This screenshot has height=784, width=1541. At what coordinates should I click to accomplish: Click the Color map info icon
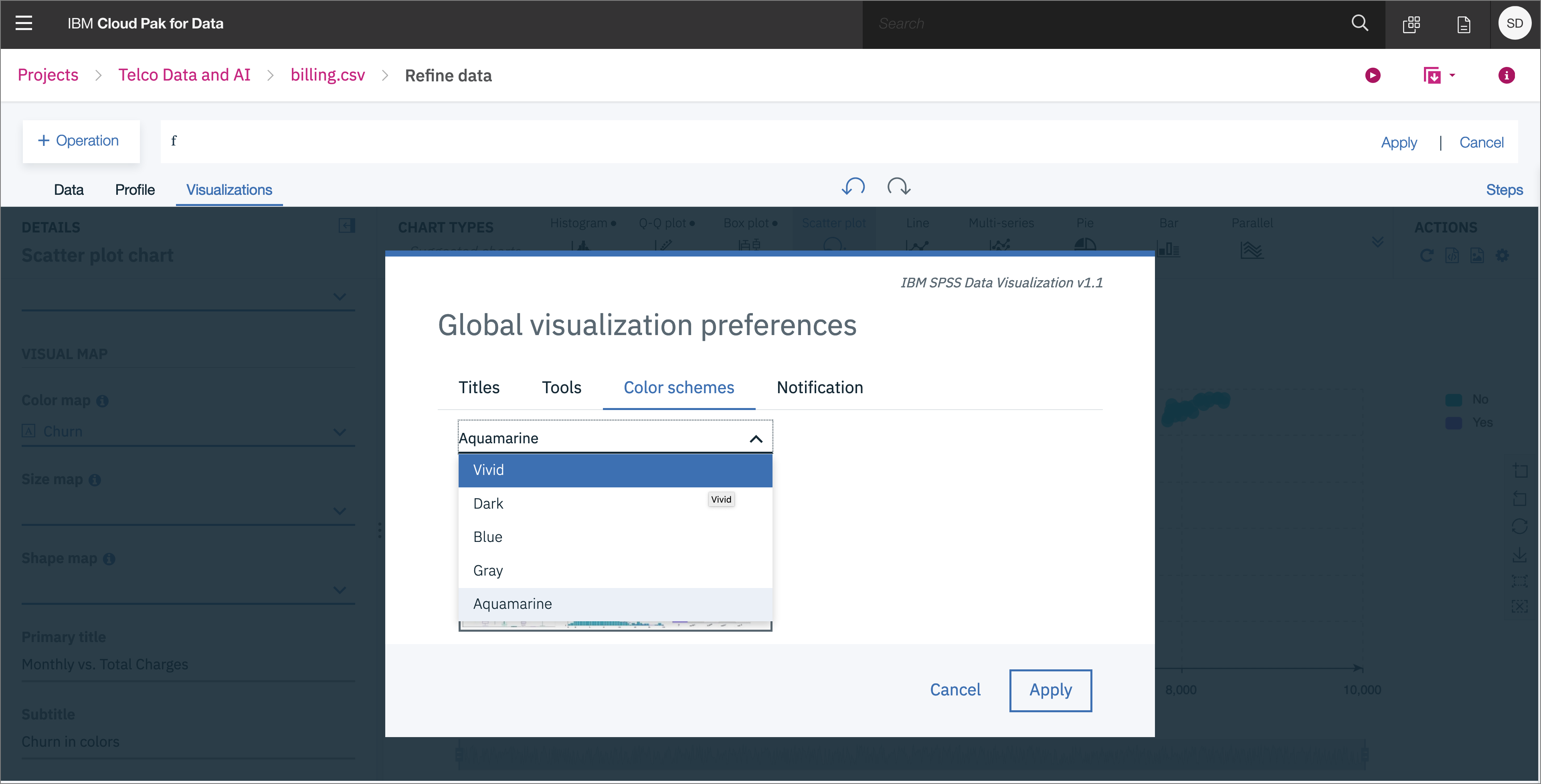tap(102, 401)
